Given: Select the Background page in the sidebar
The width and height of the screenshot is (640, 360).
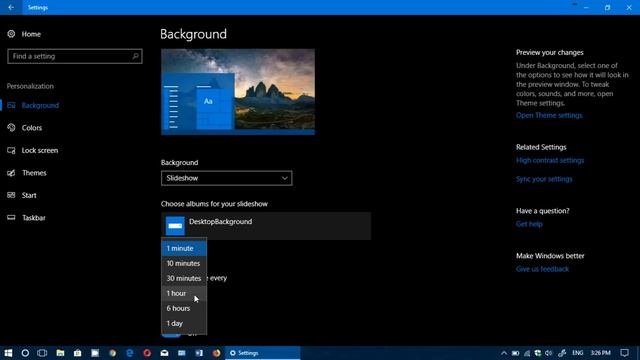Looking at the screenshot, I should click(x=40, y=105).
